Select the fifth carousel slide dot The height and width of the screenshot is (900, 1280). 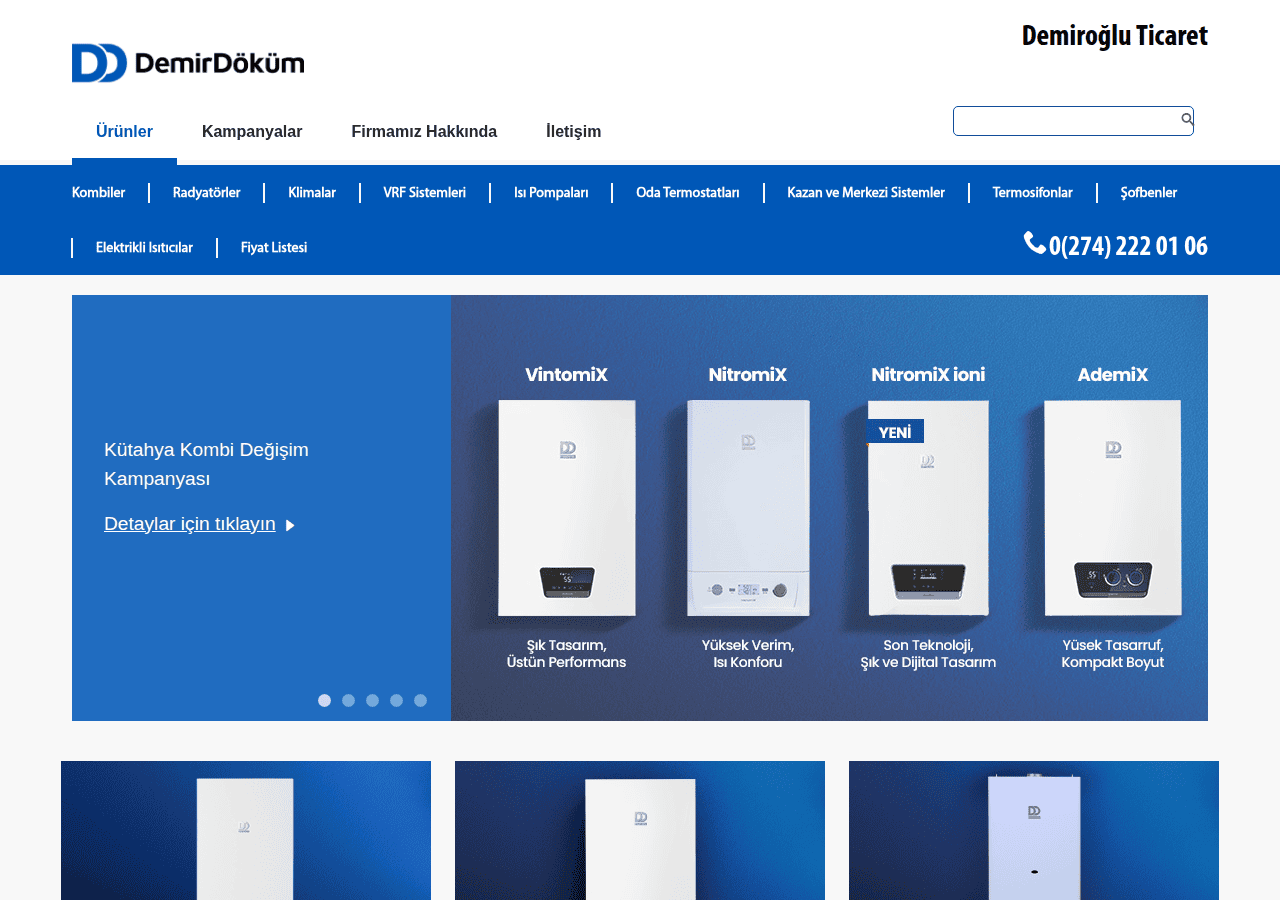click(x=420, y=701)
